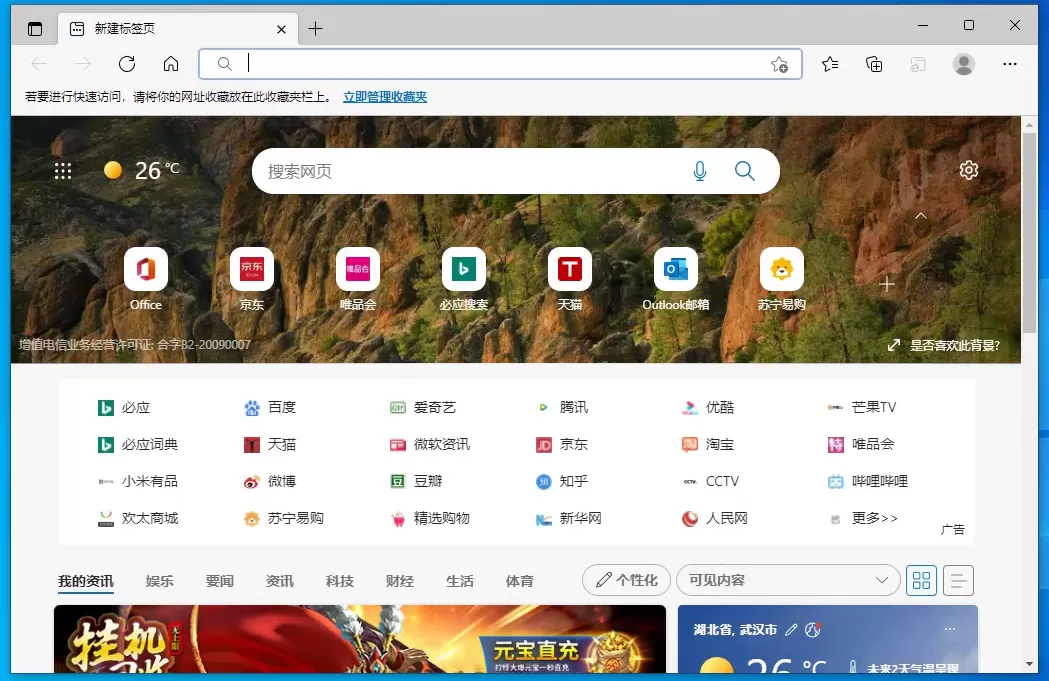The image size is (1049, 681).
Task: Open the 京东 quick link icon
Action: point(251,269)
